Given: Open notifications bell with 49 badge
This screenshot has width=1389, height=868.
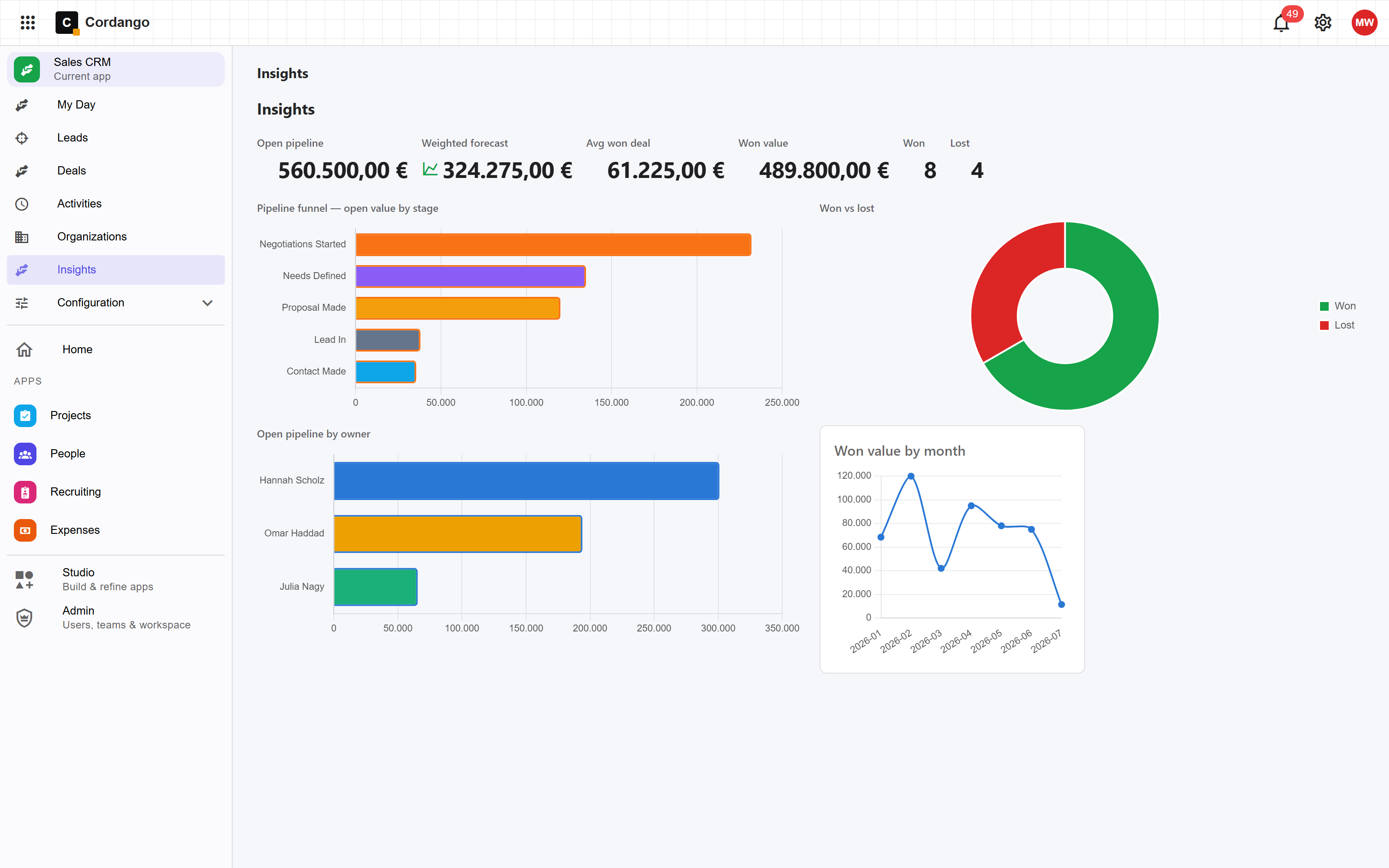Looking at the screenshot, I should [x=1281, y=23].
